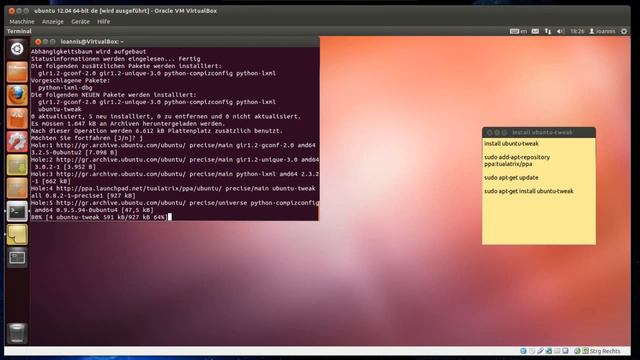Click terminal line 'Abhängigkeitsbaum wird aufgebaut'

pyautogui.click(x=89, y=52)
